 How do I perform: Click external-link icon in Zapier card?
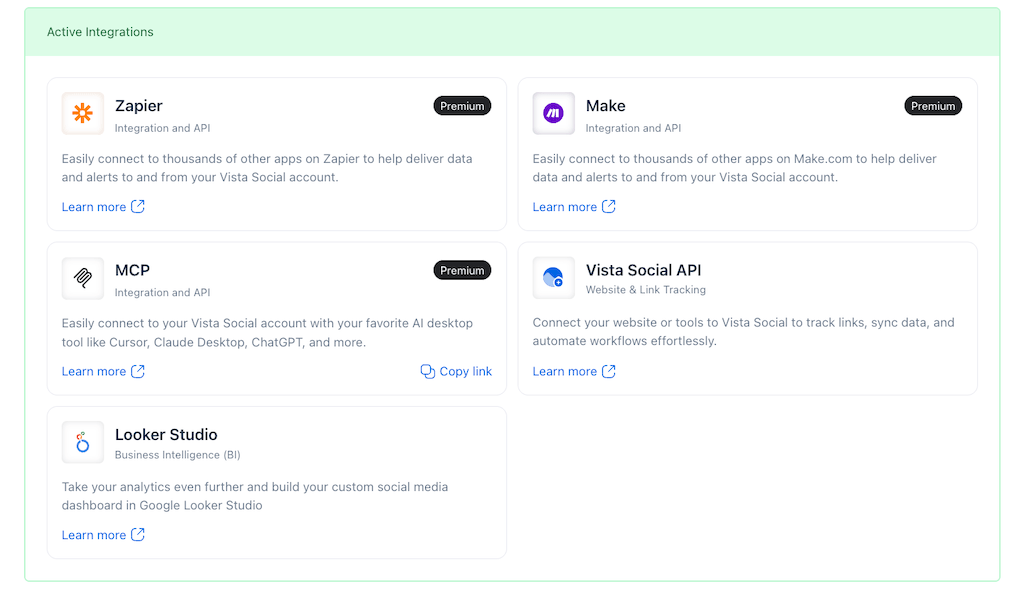(138, 206)
